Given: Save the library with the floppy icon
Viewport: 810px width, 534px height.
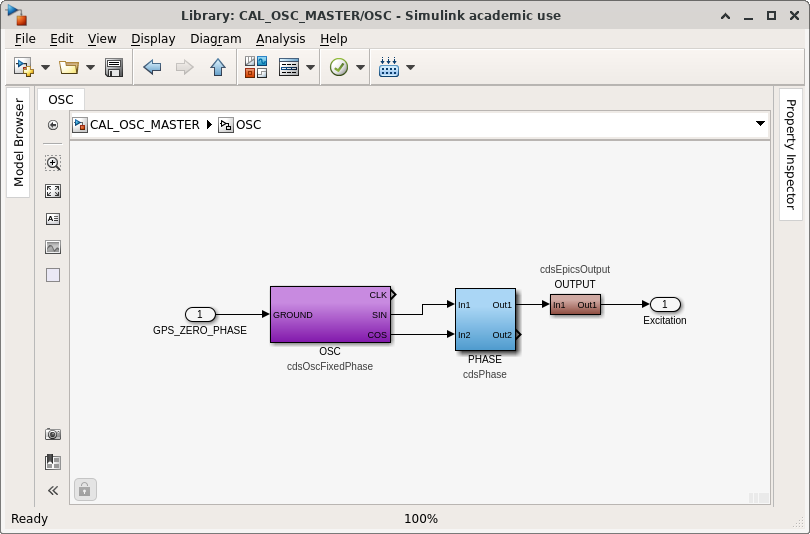Looking at the screenshot, I should point(114,67).
